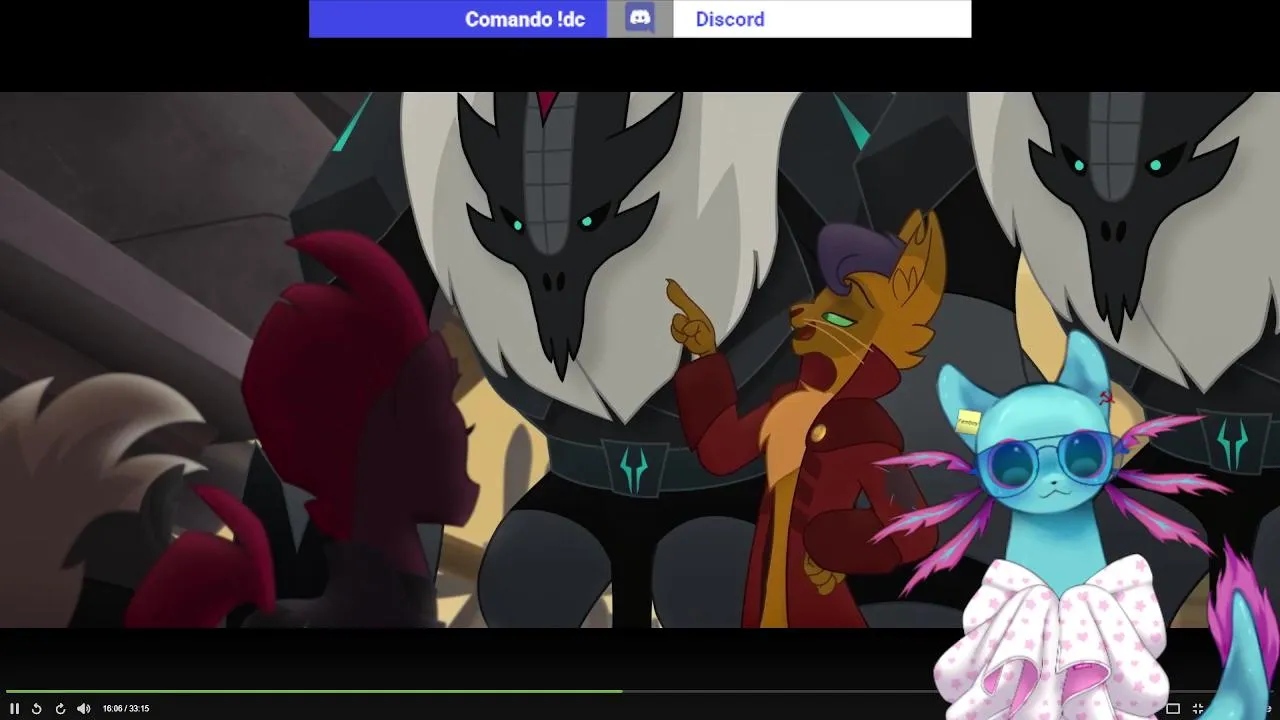Viewport: 1280px width, 720px height.
Task: Click the Discord text in banner
Action: (730, 19)
